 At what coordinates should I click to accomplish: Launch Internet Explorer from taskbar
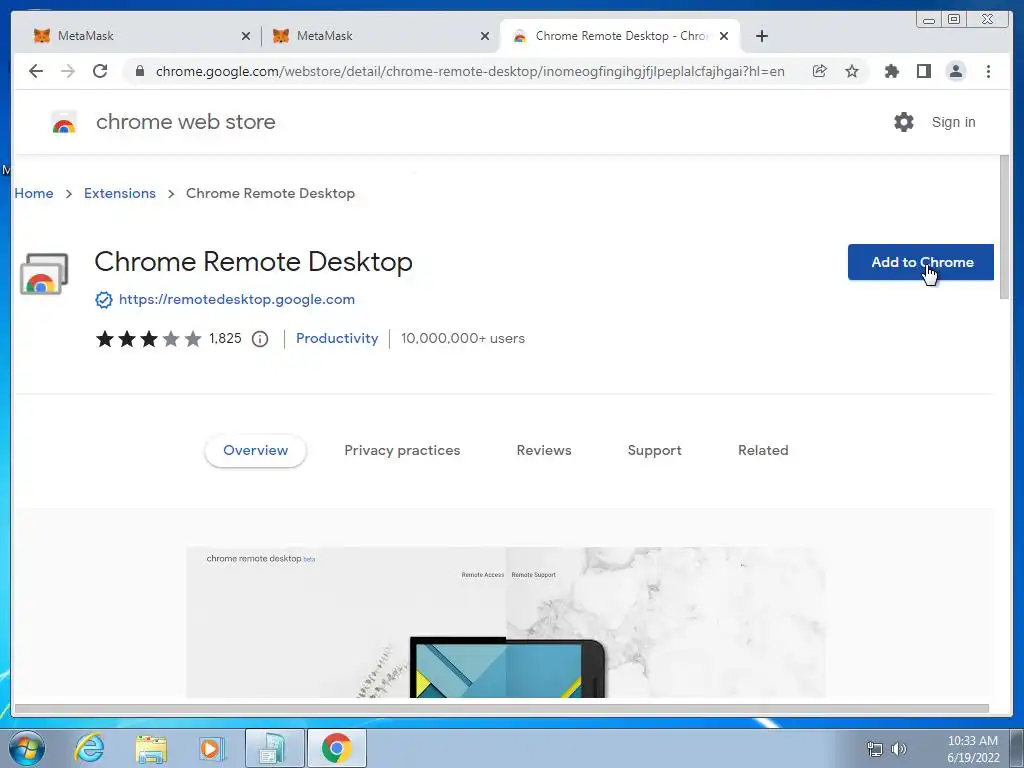(89, 748)
